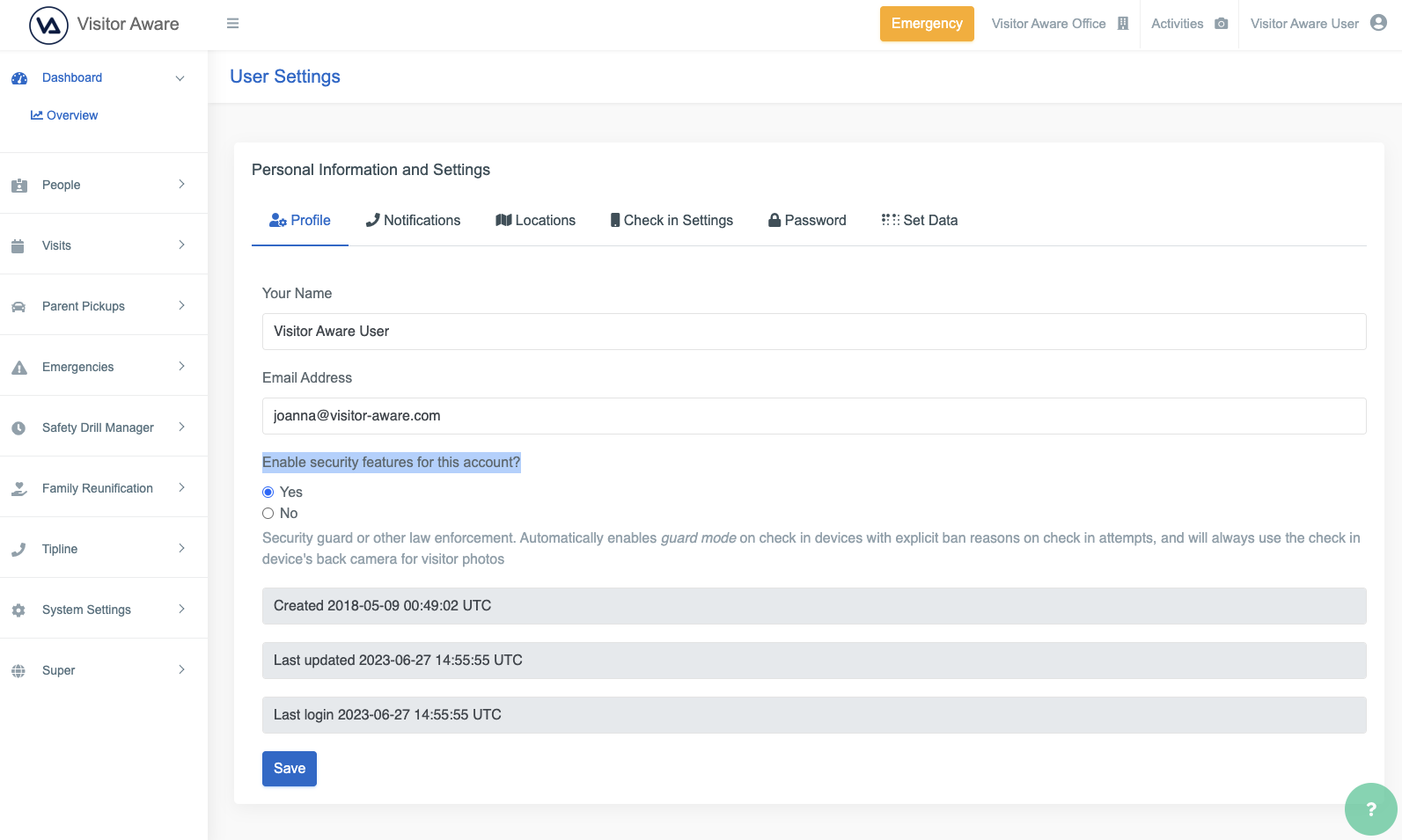The height and width of the screenshot is (840, 1402).
Task: Open the Check in Settings tab
Action: point(672,221)
